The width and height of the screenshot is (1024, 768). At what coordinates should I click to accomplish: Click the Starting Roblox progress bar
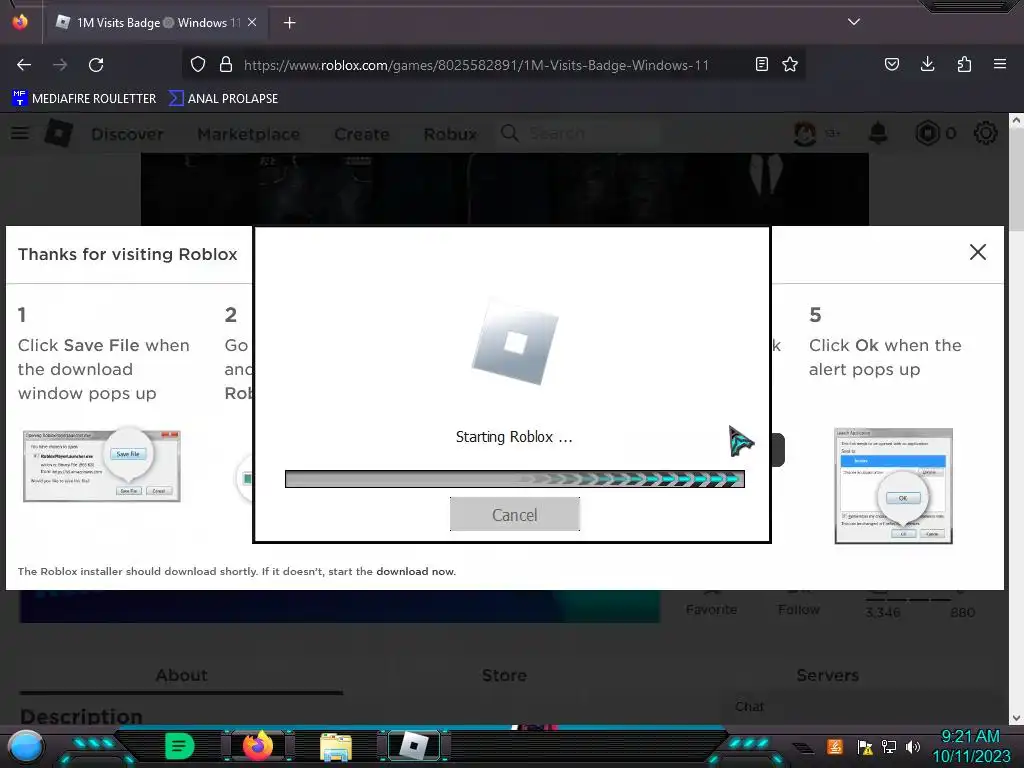pos(515,479)
